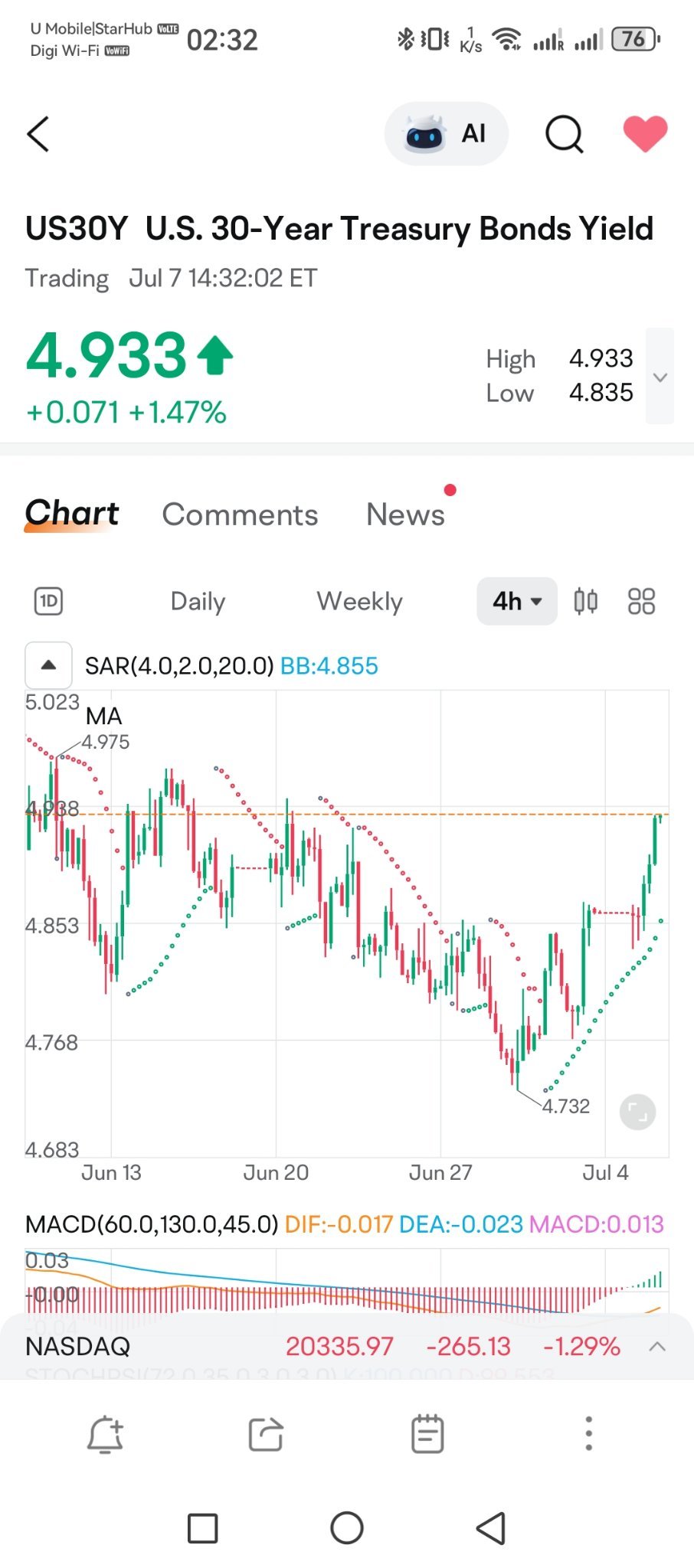Click the DIF:-0.017 value
The width and height of the screenshot is (694, 1568).
click(x=339, y=1224)
